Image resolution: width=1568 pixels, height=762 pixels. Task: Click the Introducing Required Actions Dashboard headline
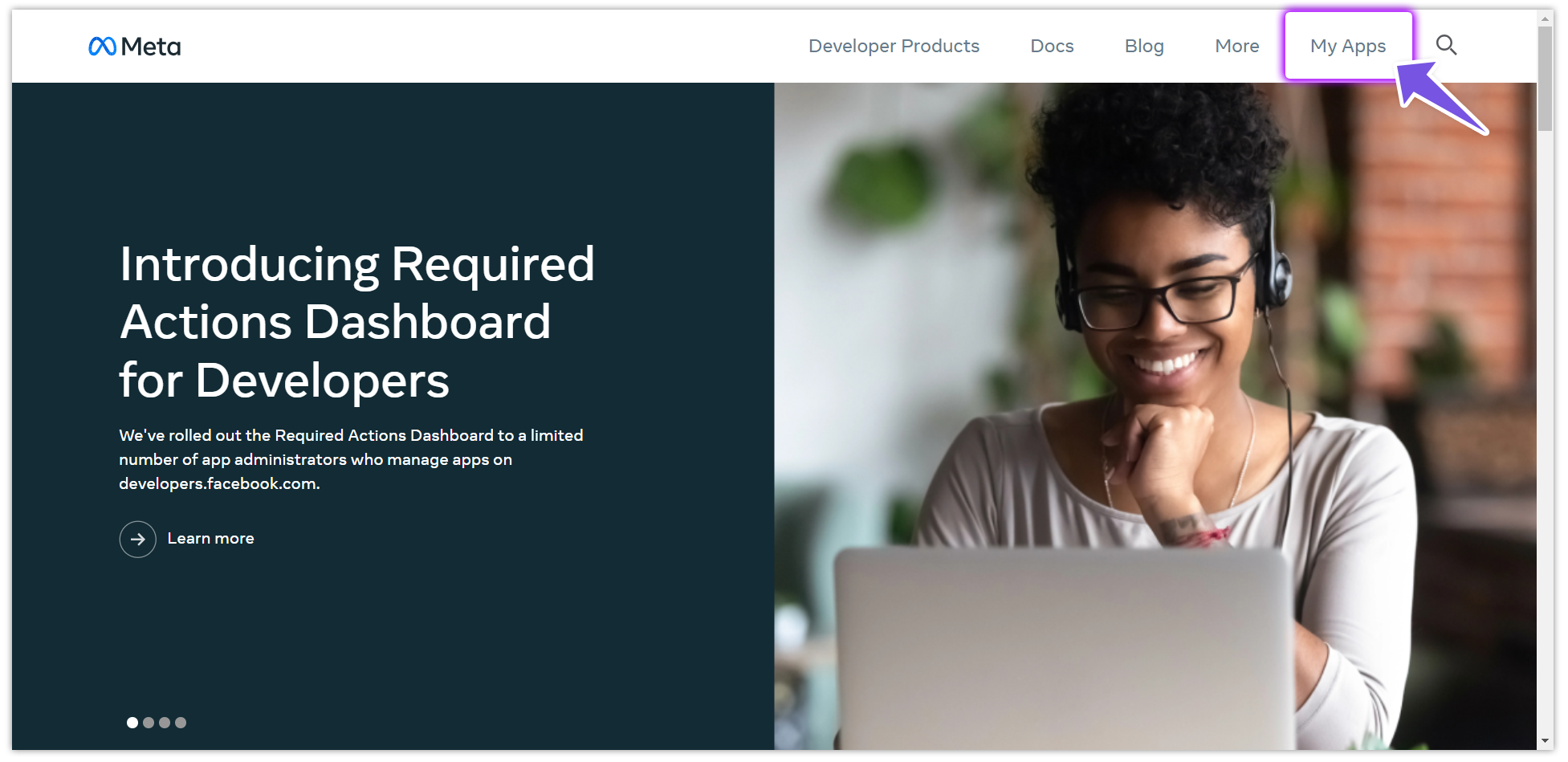pyautogui.click(x=357, y=322)
